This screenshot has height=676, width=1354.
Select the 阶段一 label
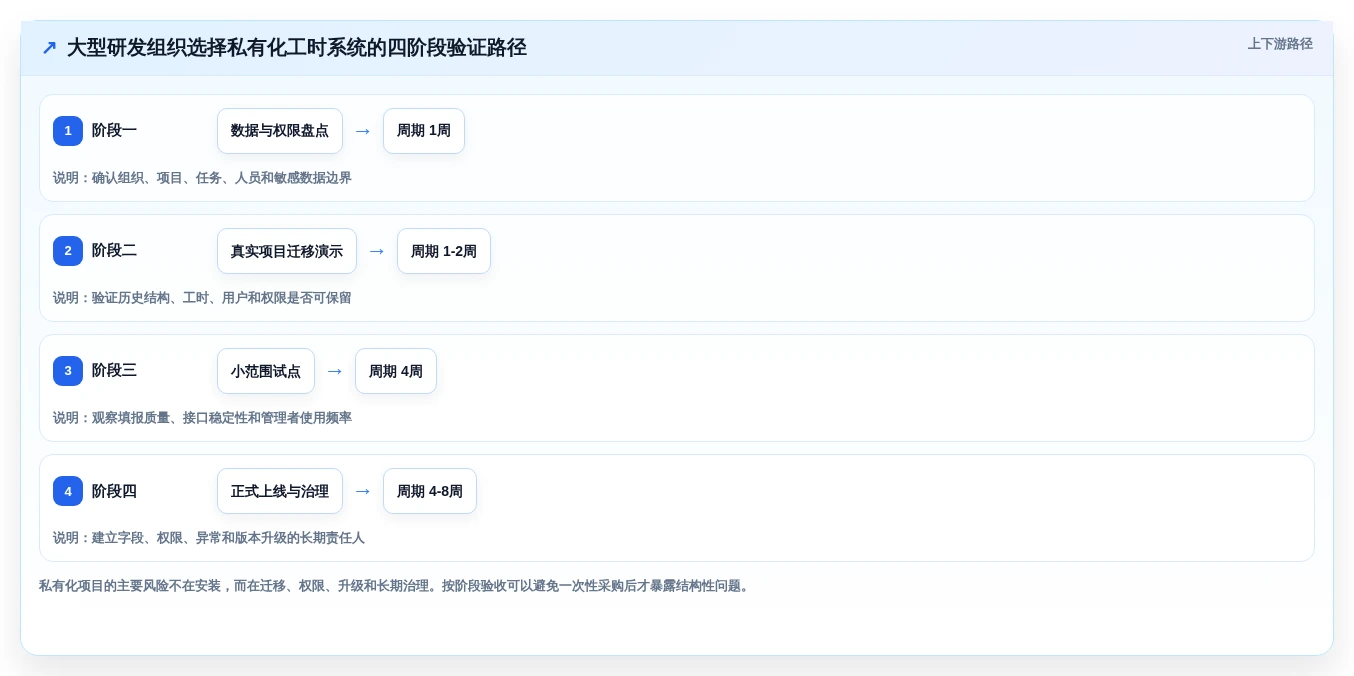point(114,131)
